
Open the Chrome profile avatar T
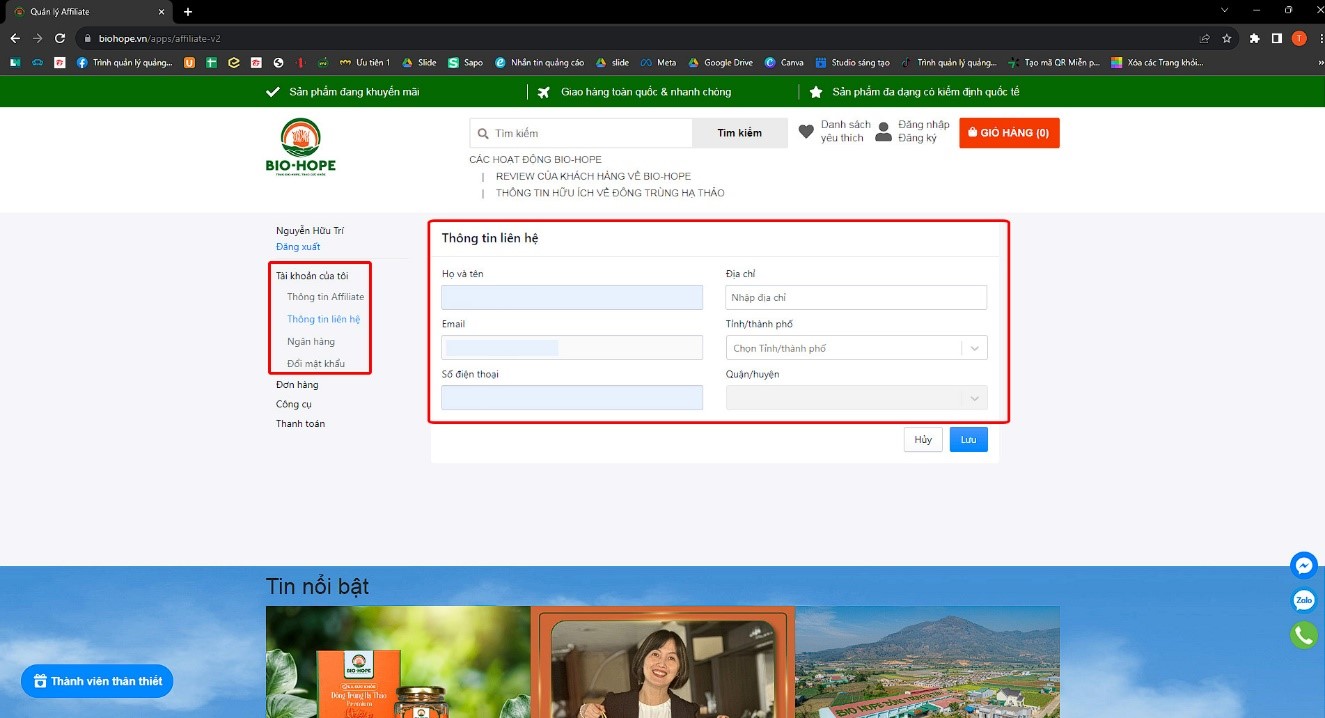tap(1298, 38)
